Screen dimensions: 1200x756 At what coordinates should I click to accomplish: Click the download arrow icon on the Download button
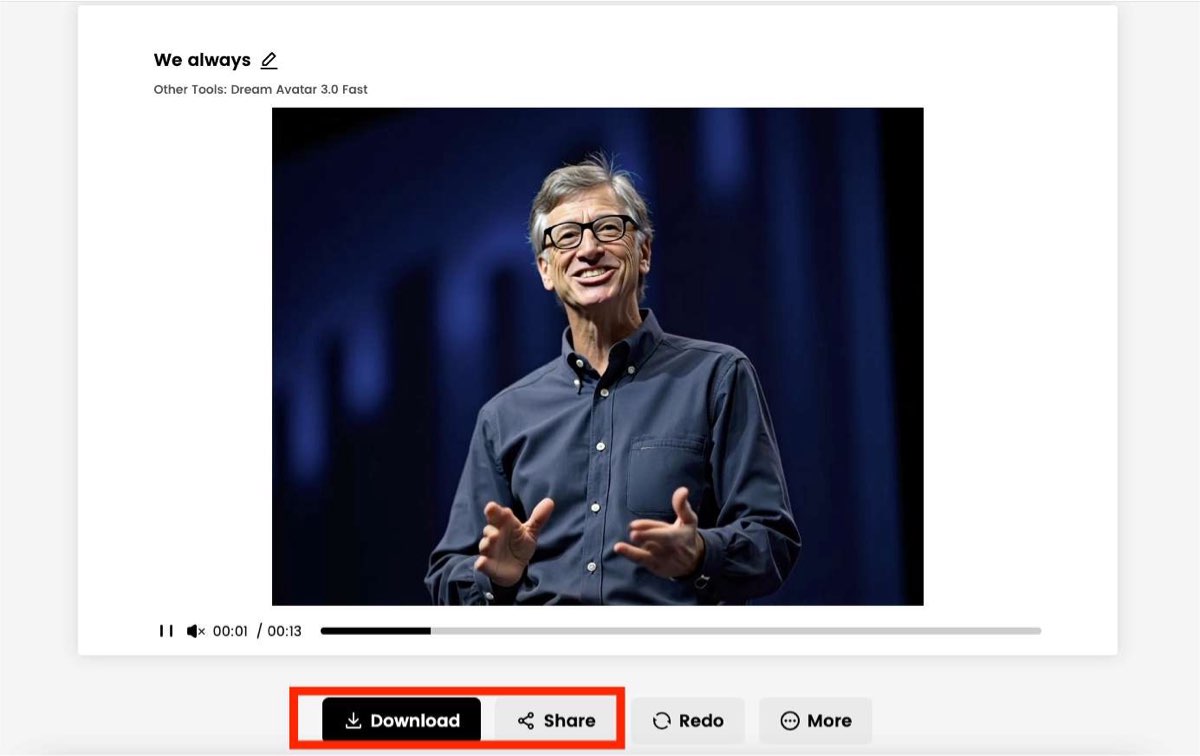(354, 720)
